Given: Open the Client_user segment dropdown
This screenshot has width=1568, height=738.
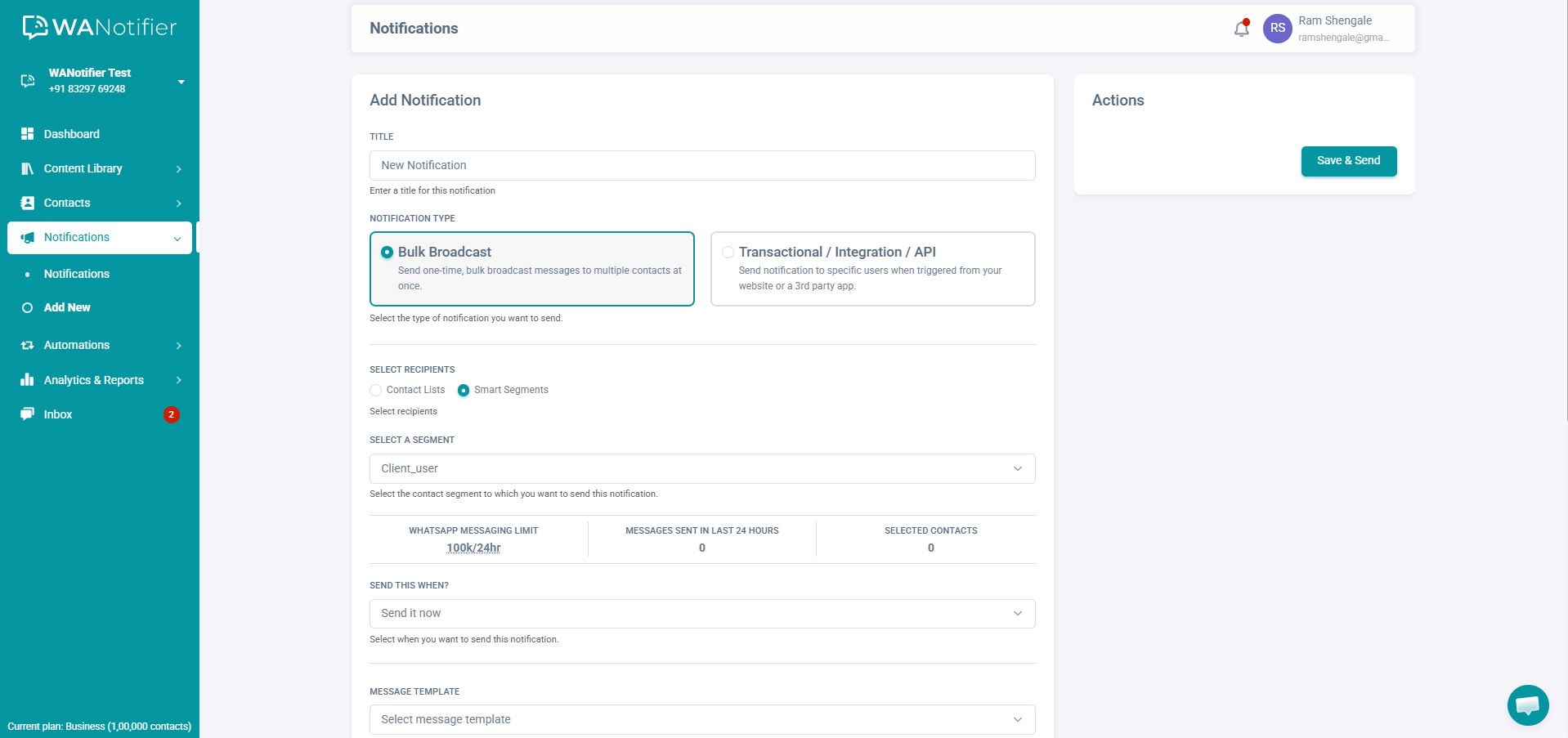Looking at the screenshot, I should (x=701, y=468).
